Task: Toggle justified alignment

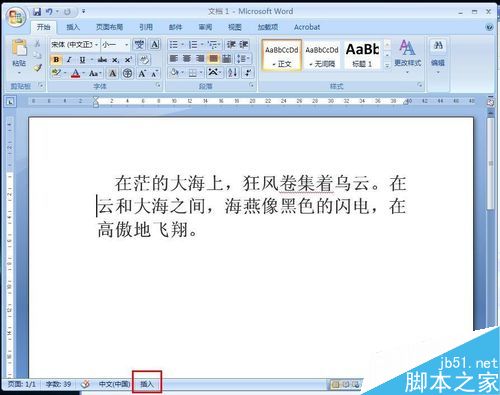Action: click(x=213, y=59)
